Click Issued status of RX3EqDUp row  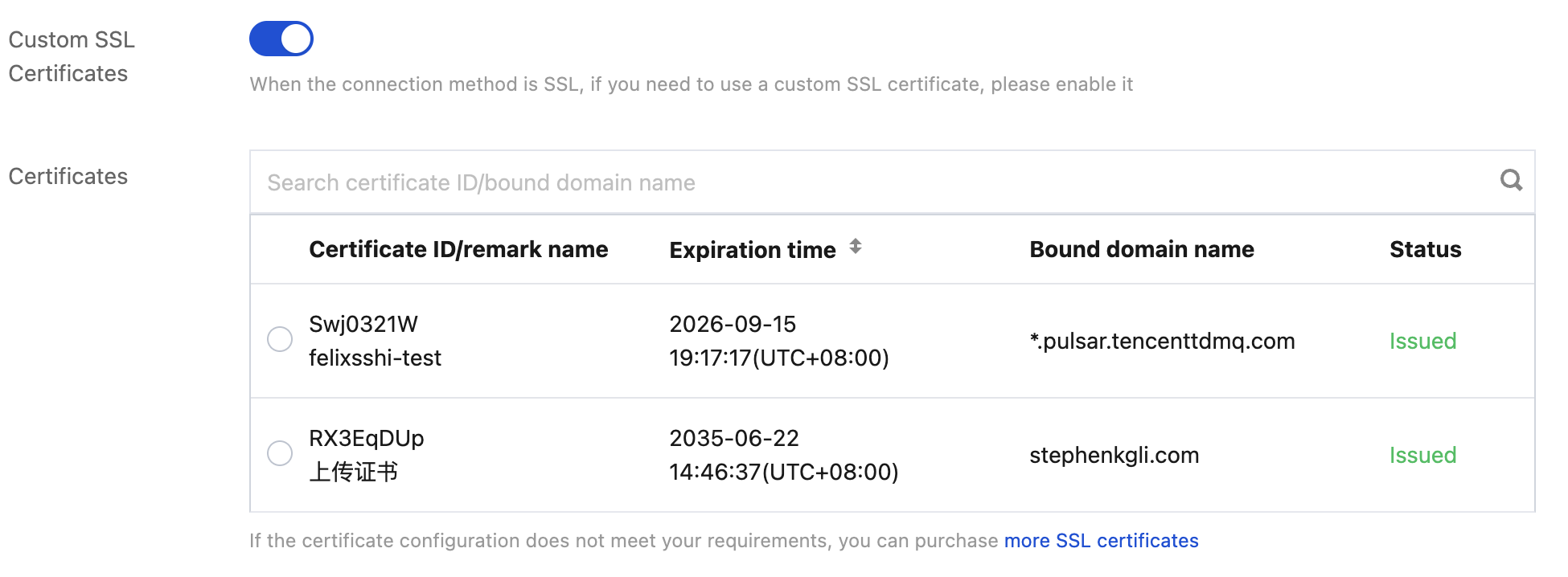coord(1422,456)
